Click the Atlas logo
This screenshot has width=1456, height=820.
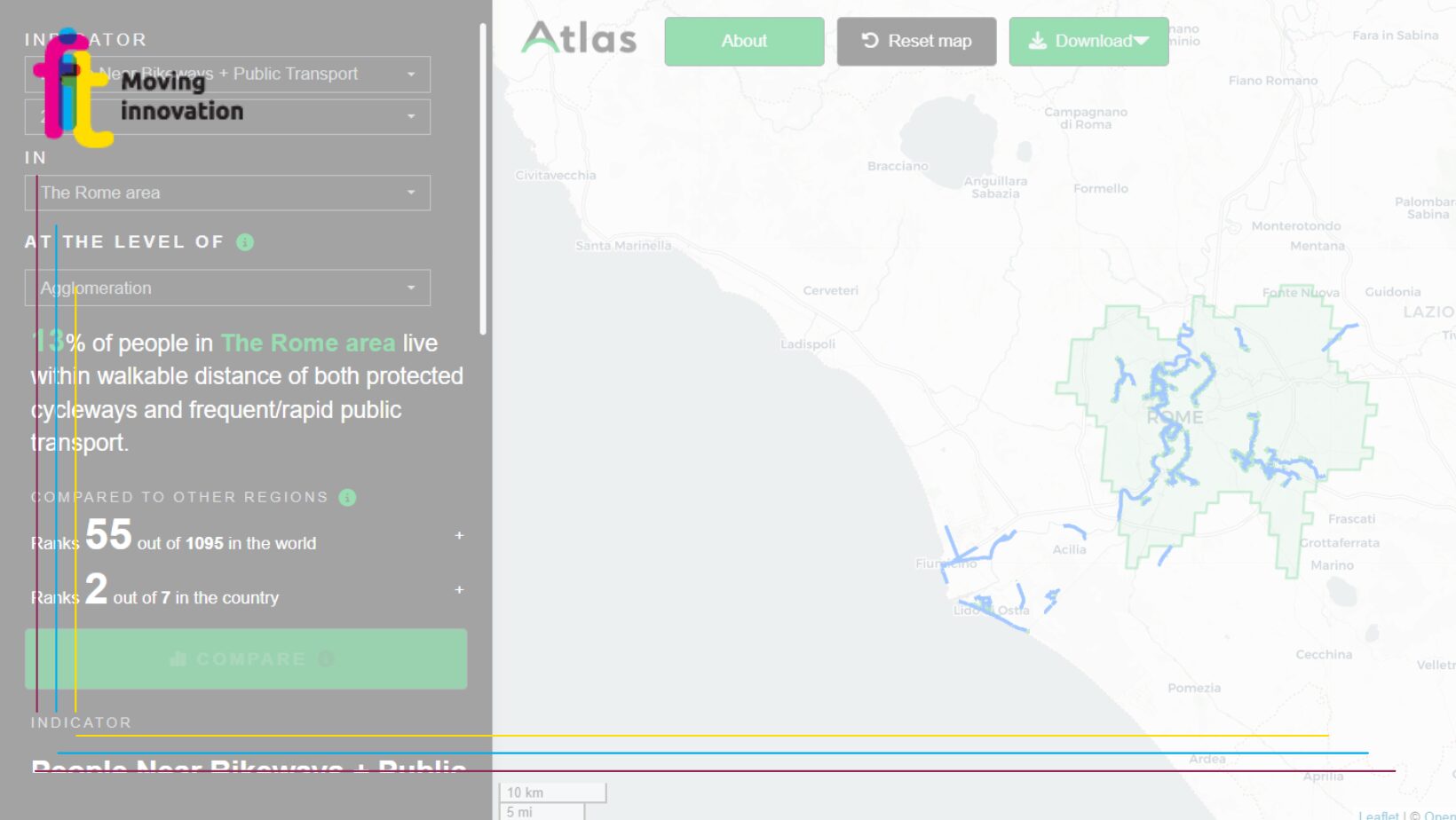(579, 39)
